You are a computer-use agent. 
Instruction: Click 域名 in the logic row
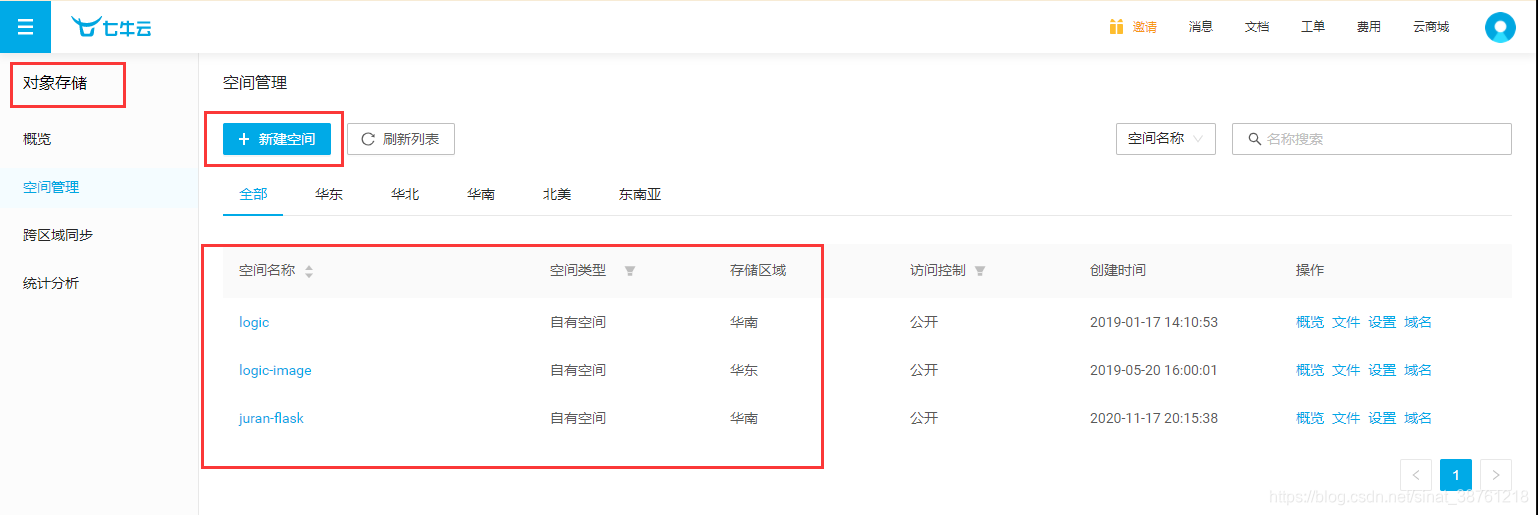tap(1418, 322)
